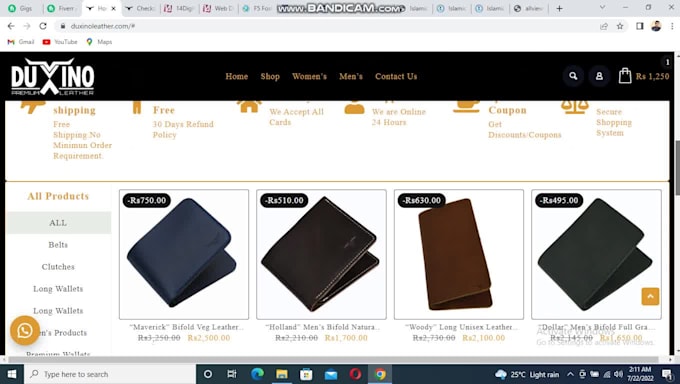Open the Dollar black wallet image

point(596,254)
